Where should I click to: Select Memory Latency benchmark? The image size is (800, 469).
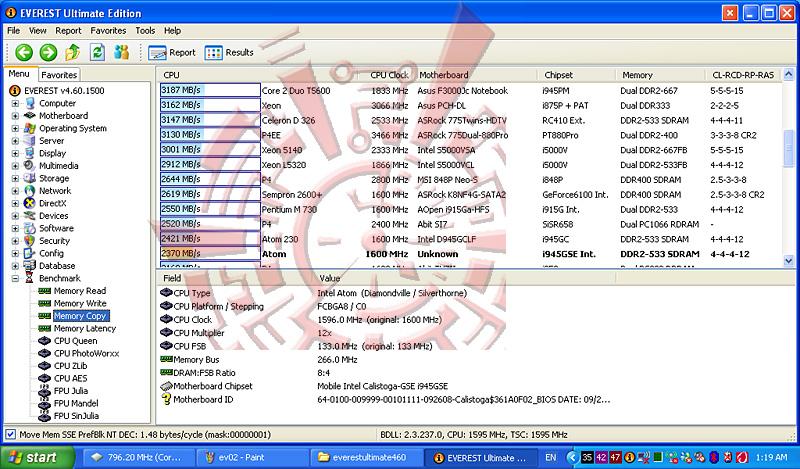coord(85,328)
